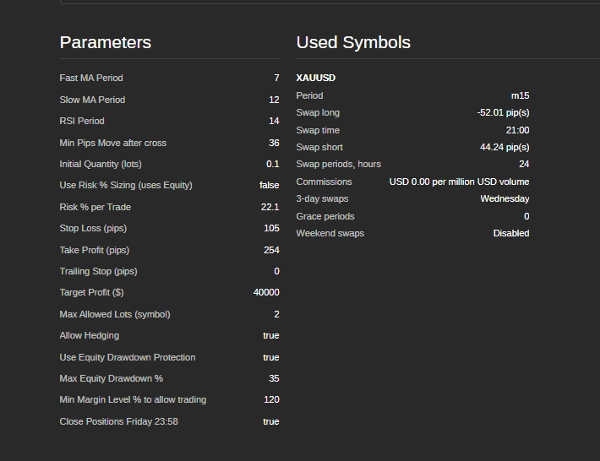Viewport: 600px width, 461px height.
Task: Click the 3-day swaps label
Action: click(322, 199)
